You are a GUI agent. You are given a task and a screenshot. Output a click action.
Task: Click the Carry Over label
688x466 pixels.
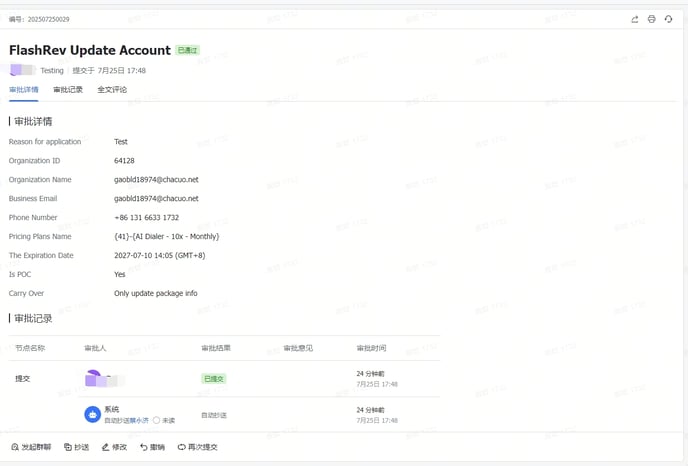point(26,293)
